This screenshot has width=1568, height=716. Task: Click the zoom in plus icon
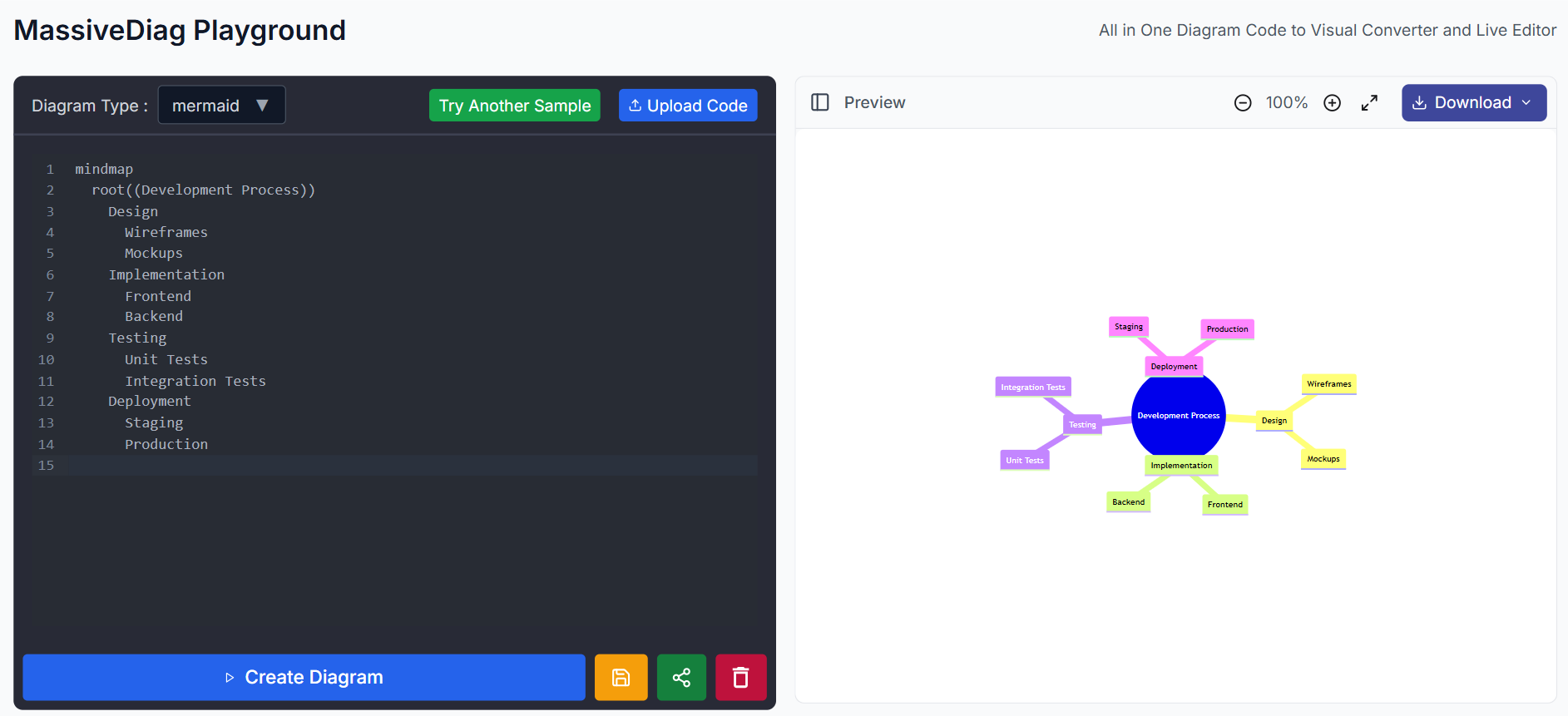pyautogui.click(x=1332, y=103)
